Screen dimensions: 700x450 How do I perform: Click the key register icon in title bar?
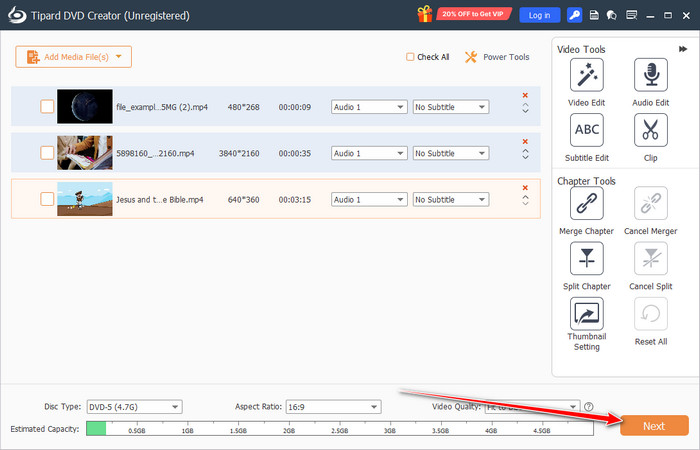tap(574, 15)
